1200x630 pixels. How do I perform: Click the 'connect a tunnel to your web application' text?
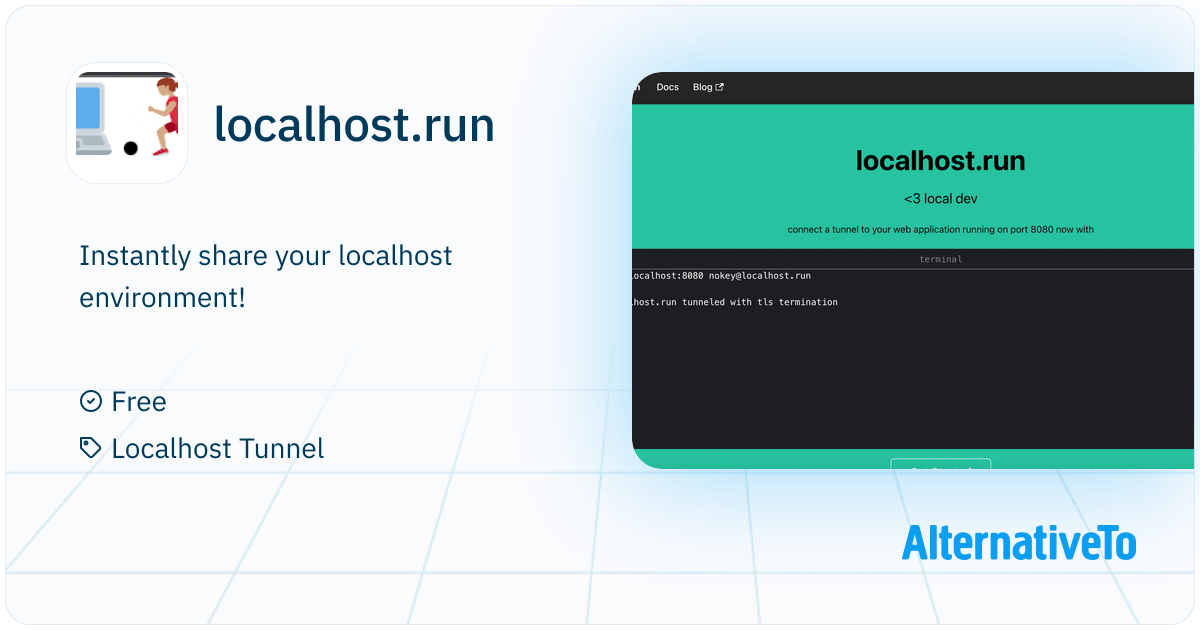tap(941, 229)
